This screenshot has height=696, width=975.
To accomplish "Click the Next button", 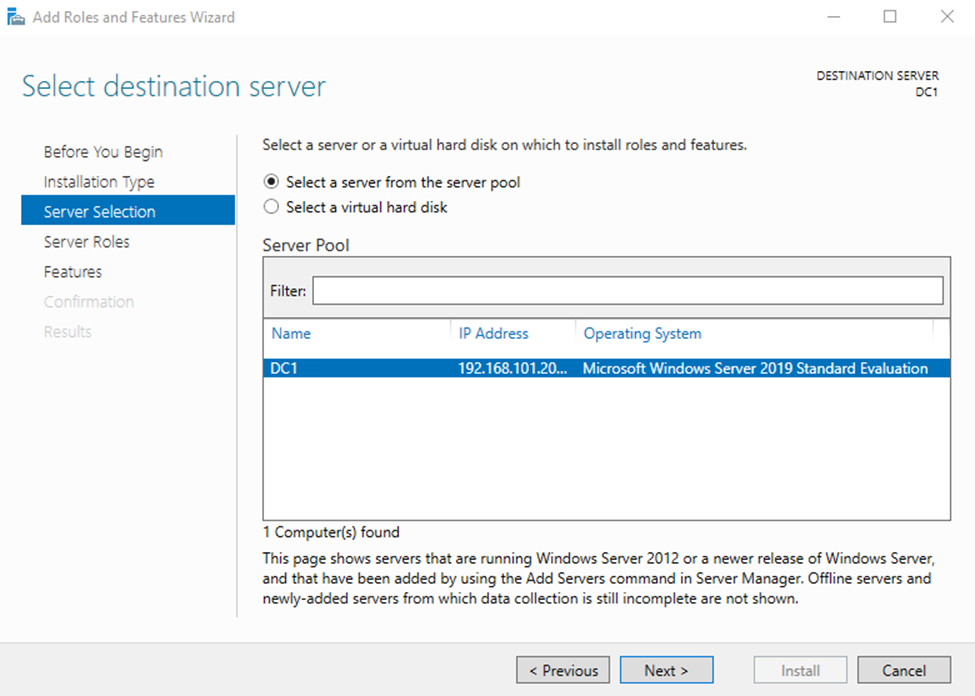I will 666,670.
